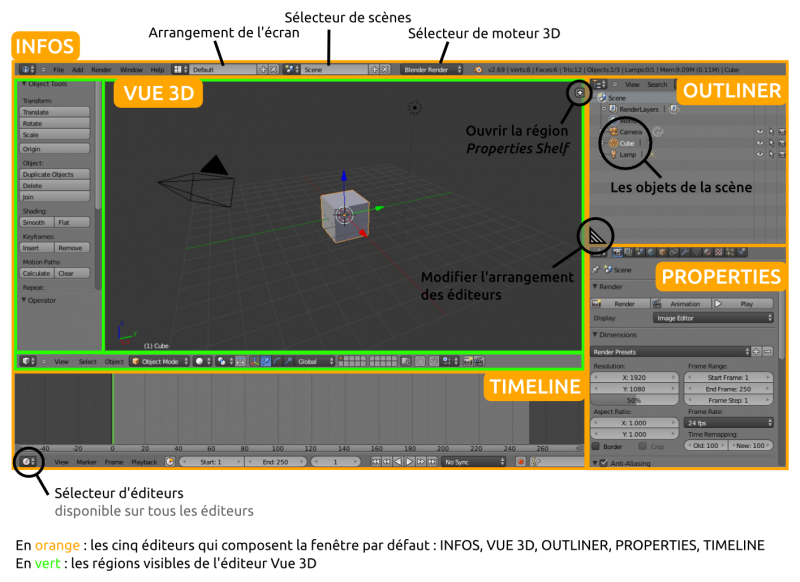The width and height of the screenshot is (800, 582).
Task: Toggle visibility eye of Camera object
Action: [x=760, y=132]
